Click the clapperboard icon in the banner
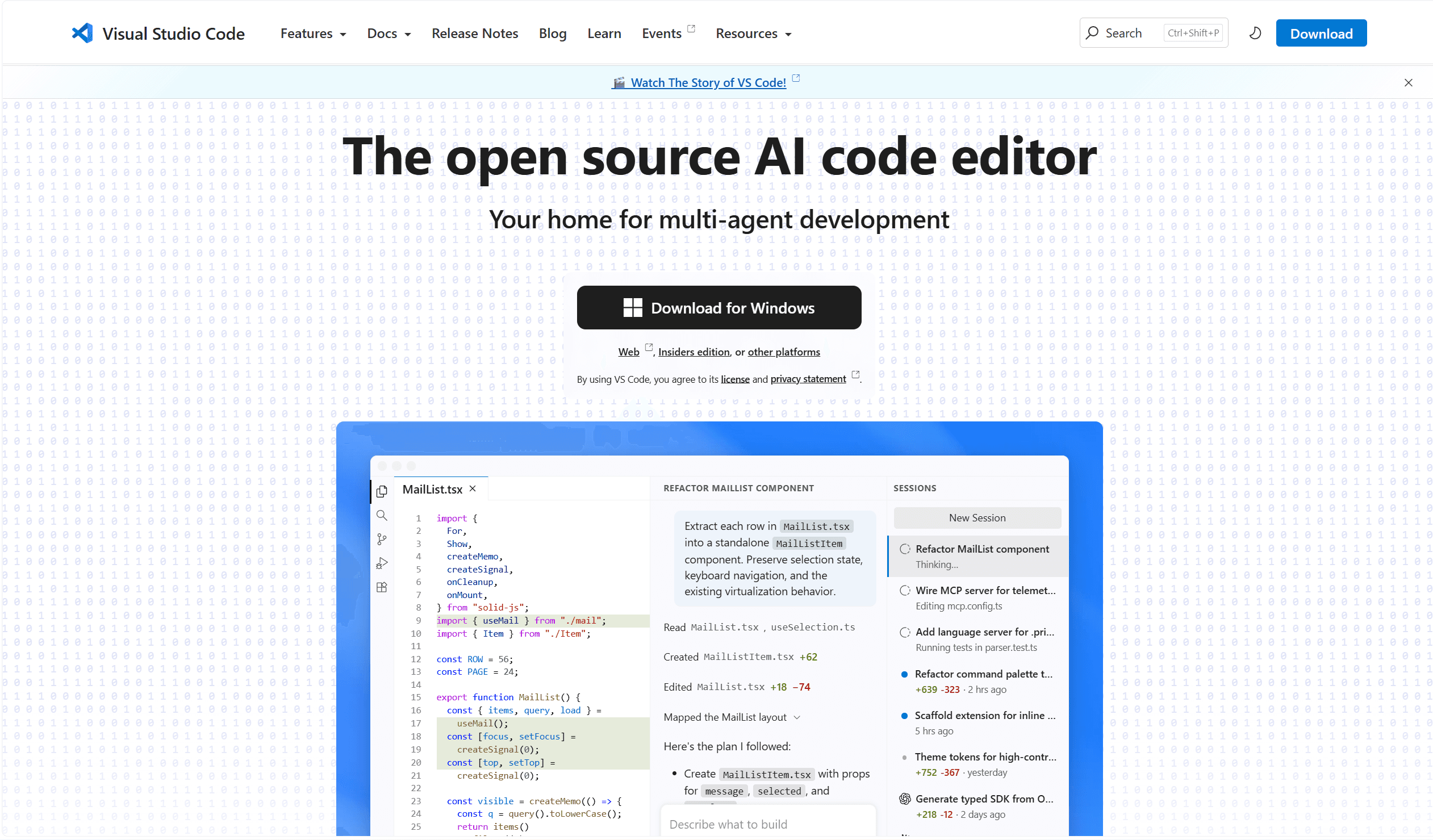 pos(619,83)
